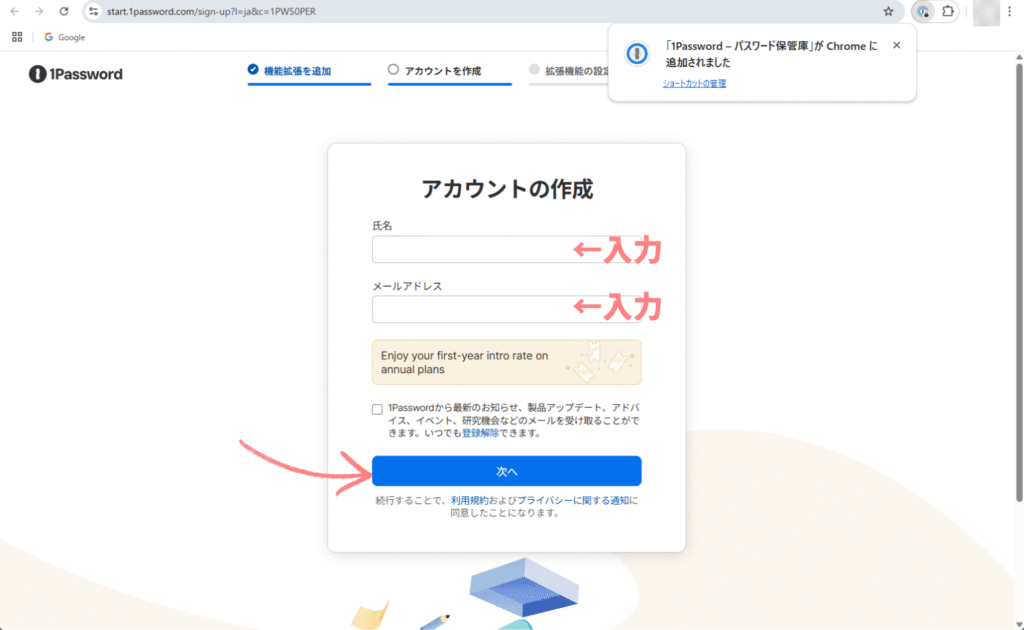Focus the 氏名 input field

pyautogui.click(x=506, y=249)
